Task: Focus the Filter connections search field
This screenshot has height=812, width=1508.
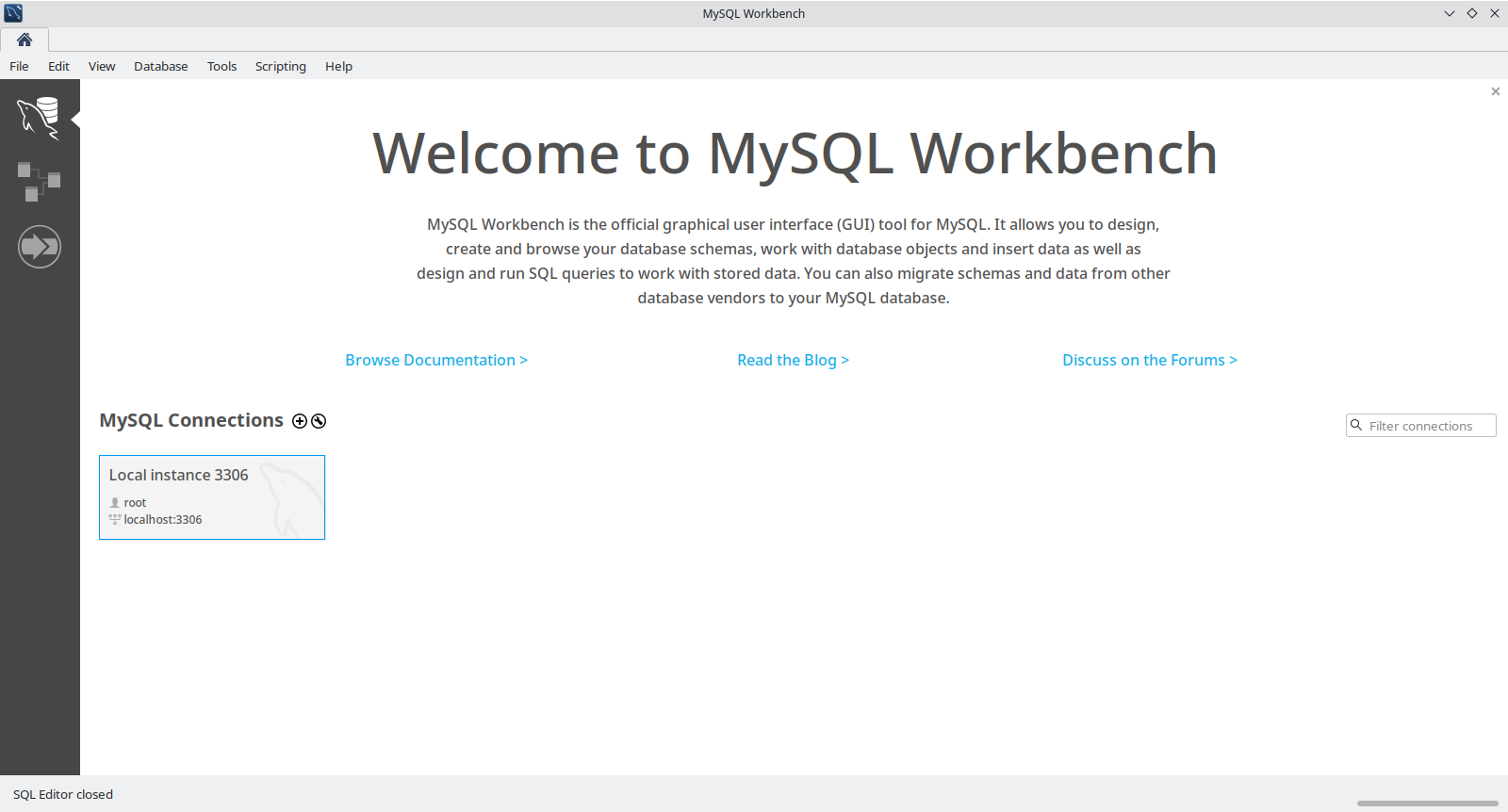Action: click(1421, 426)
